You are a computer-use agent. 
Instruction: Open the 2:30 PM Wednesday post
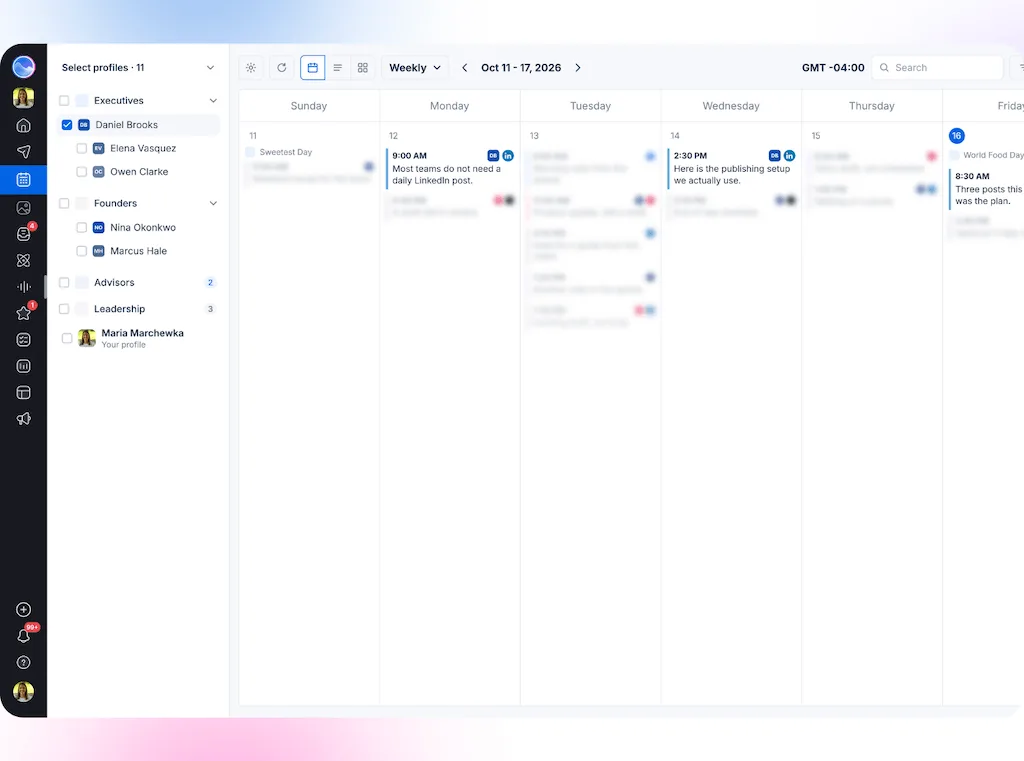click(x=732, y=168)
